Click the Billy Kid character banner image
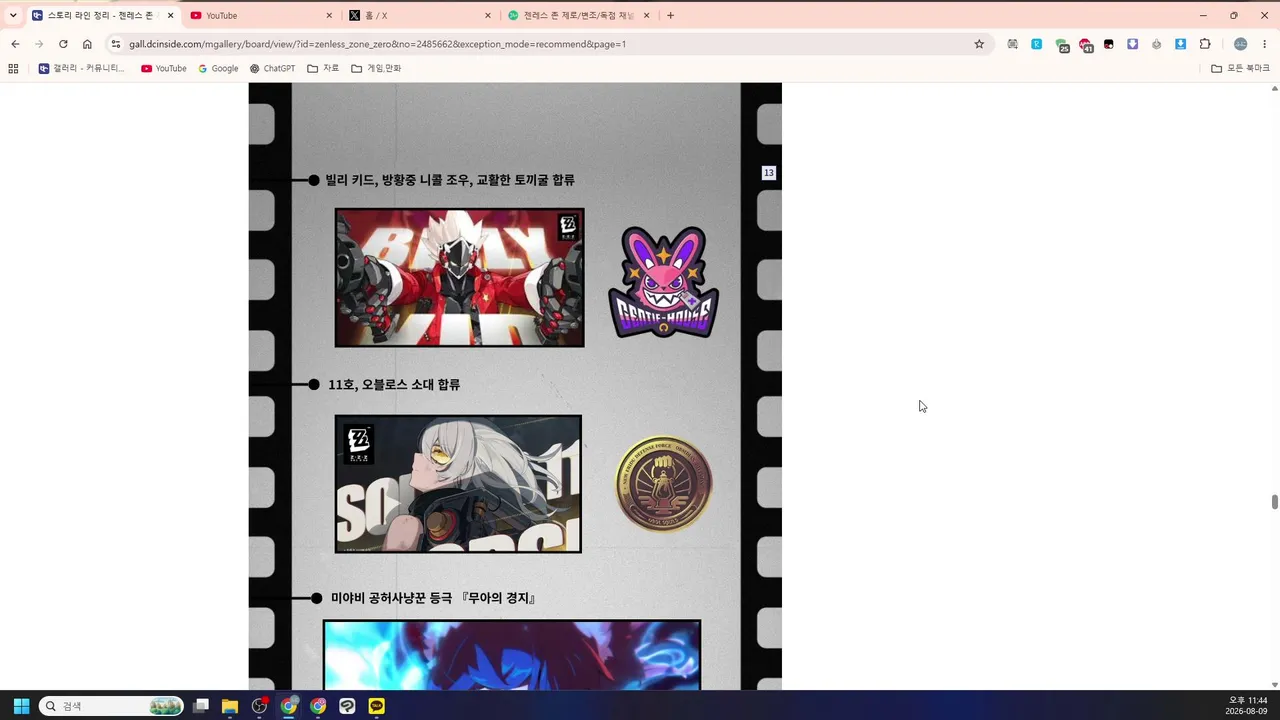The height and width of the screenshot is (720, 1280). 459,278
